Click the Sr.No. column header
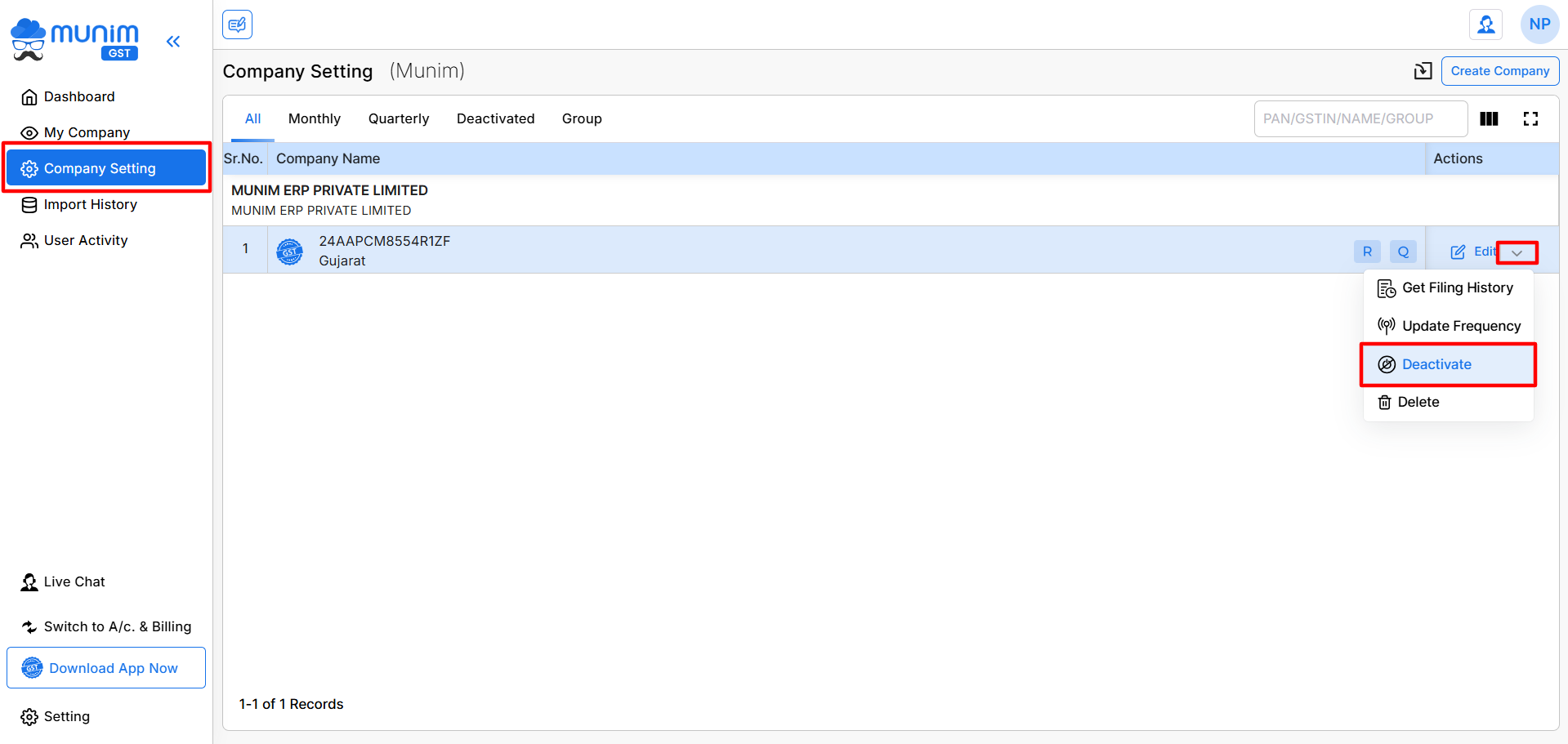This screenshot has width=1568, height=744. point(243,158)
